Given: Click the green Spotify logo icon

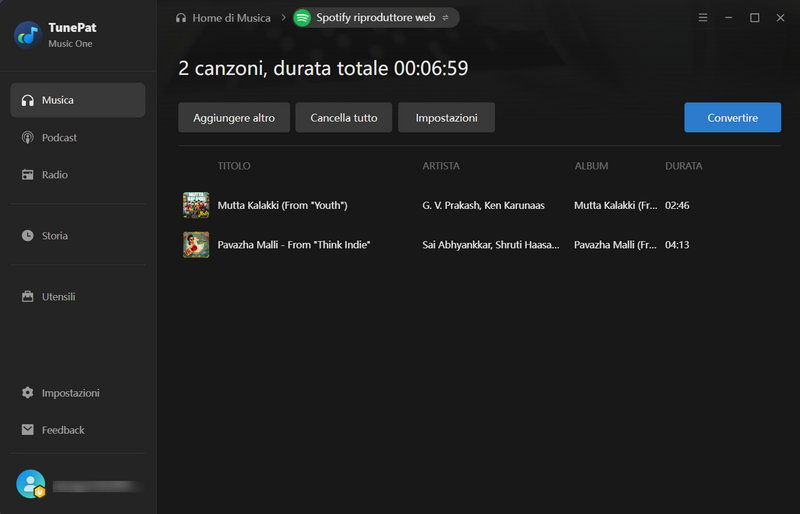Looking at the screenshot, I should click(x=302, y=18).
